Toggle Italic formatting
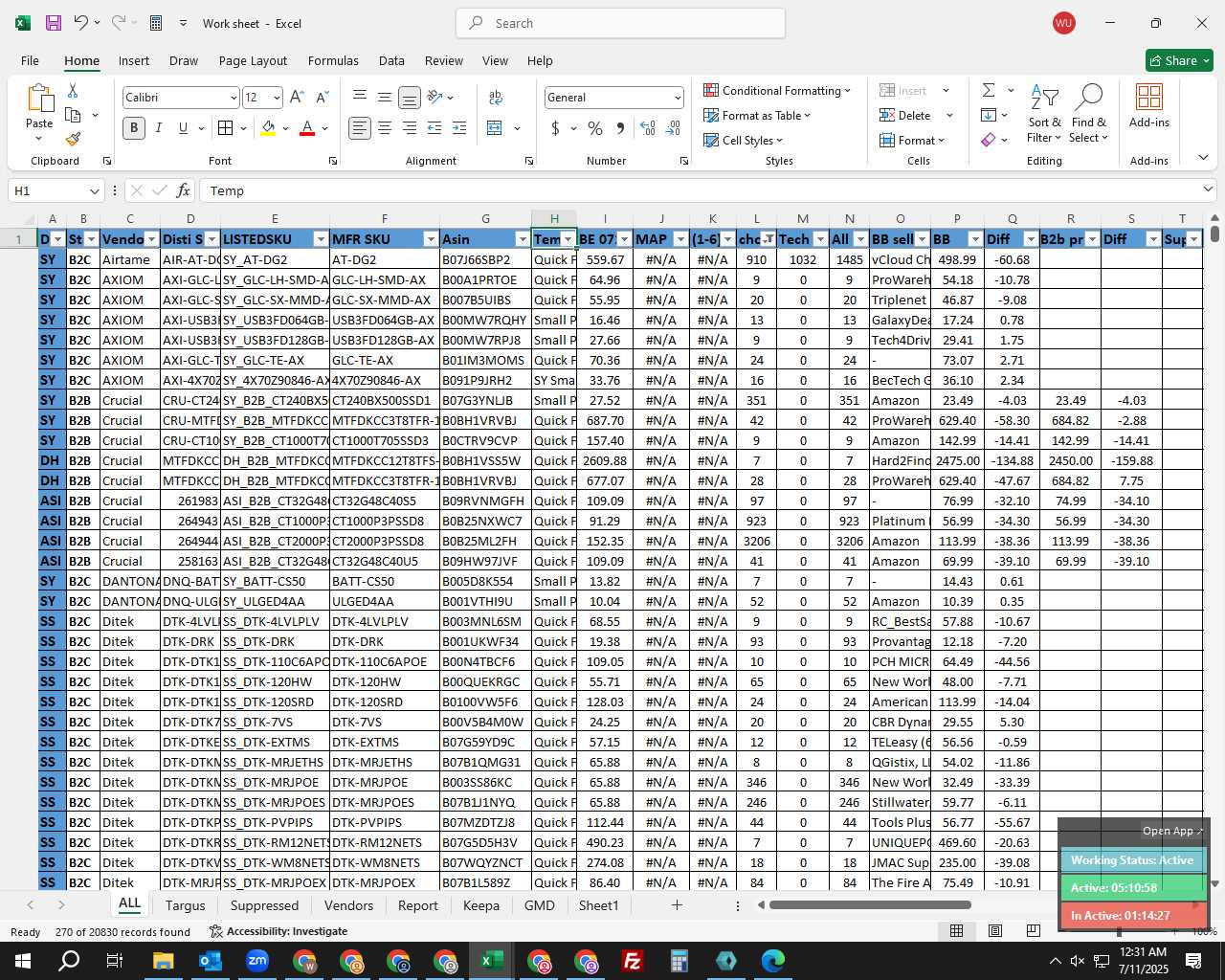Screen dimensions: 1225x980 coord(159,128)
